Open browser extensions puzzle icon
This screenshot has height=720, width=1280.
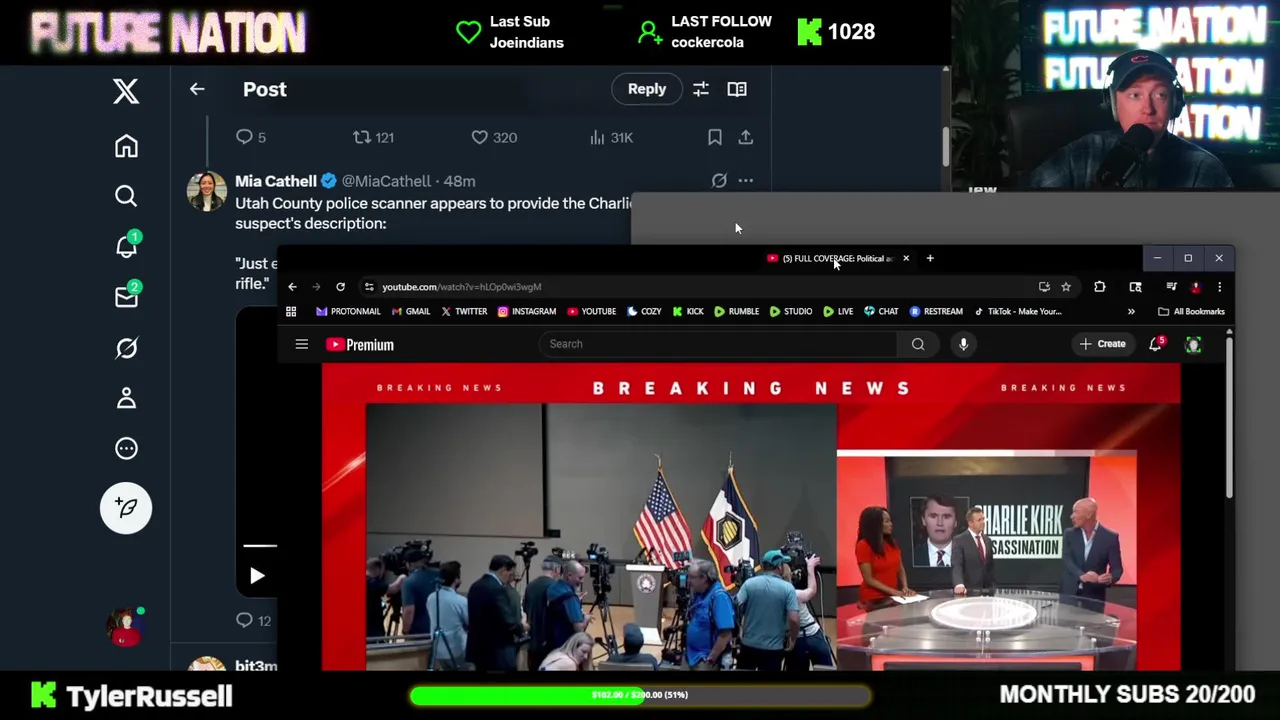pyautogui.click(x=1100, y=287)
